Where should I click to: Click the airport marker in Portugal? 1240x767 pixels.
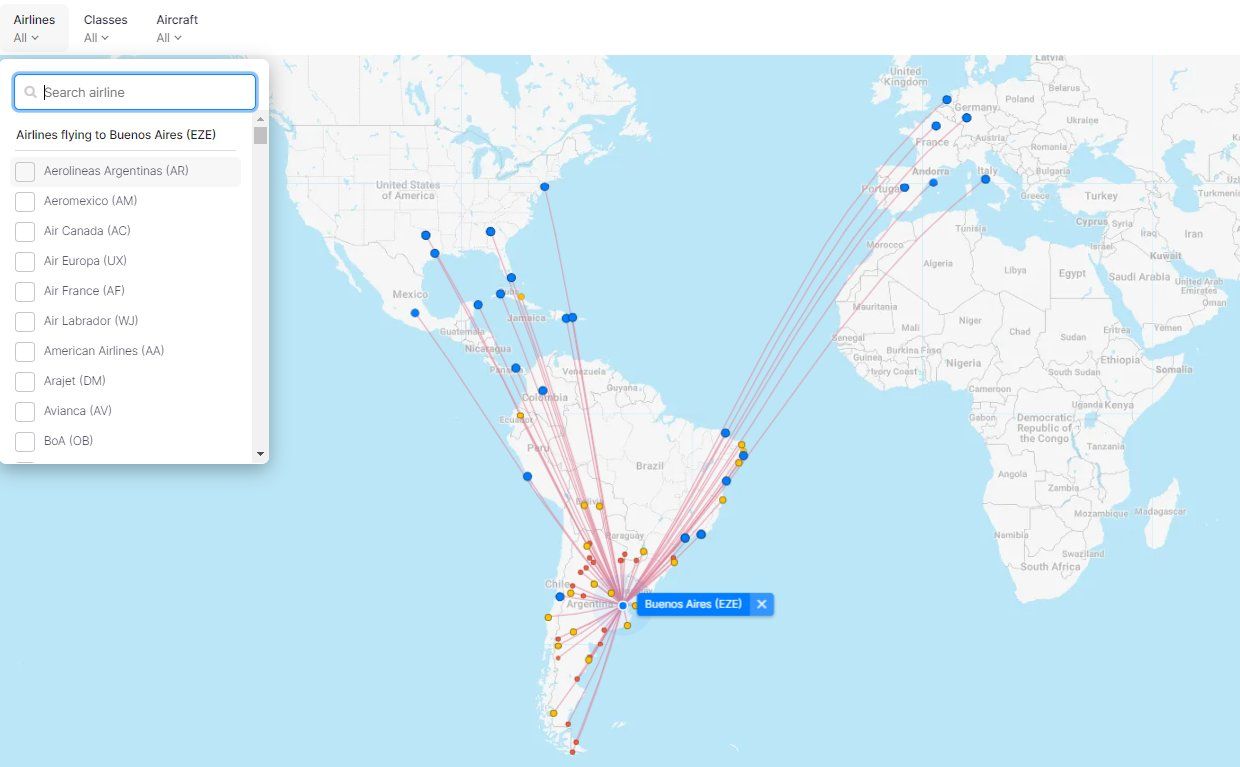click(904, 187)
